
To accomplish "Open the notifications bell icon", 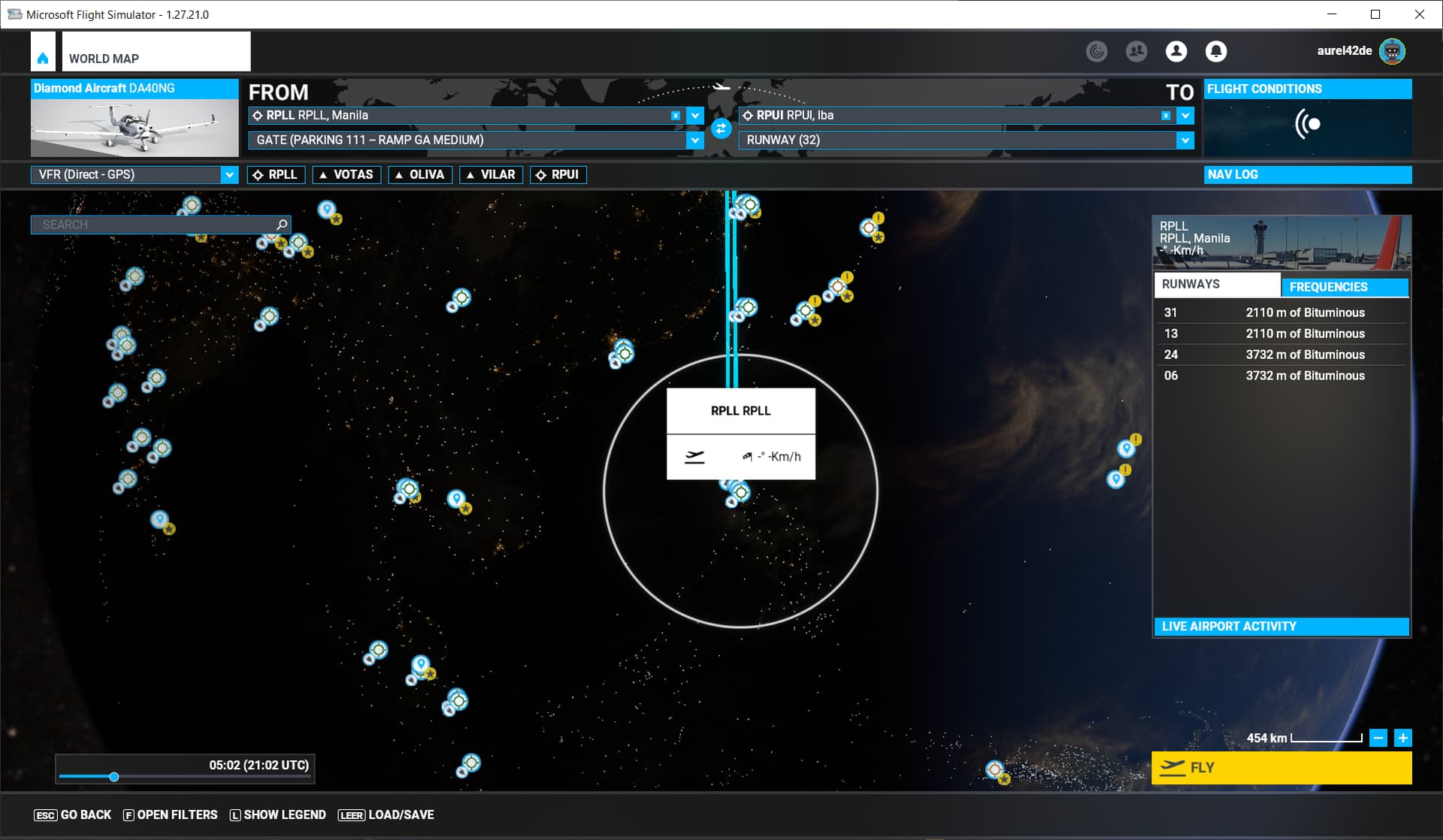I will (1215, 51).
